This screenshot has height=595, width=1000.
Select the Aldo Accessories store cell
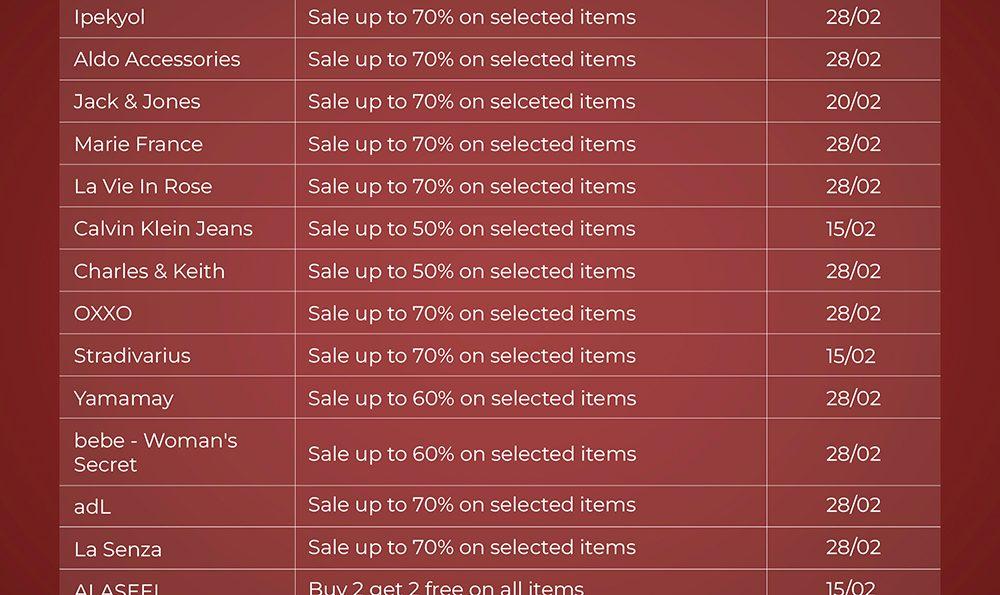(157, 60)
